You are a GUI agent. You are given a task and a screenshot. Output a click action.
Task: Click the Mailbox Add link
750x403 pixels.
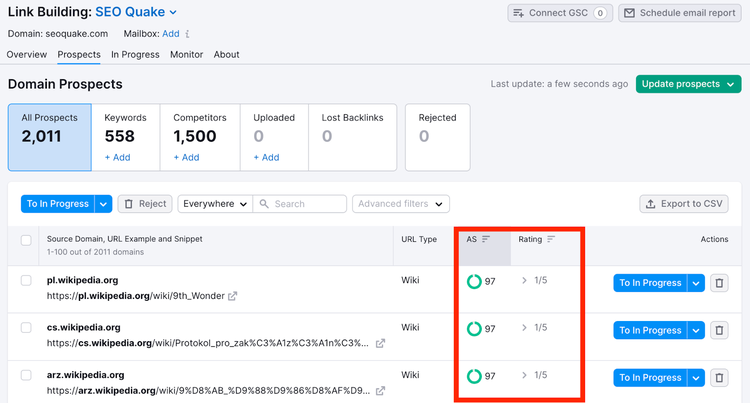[x=171, y=34]
